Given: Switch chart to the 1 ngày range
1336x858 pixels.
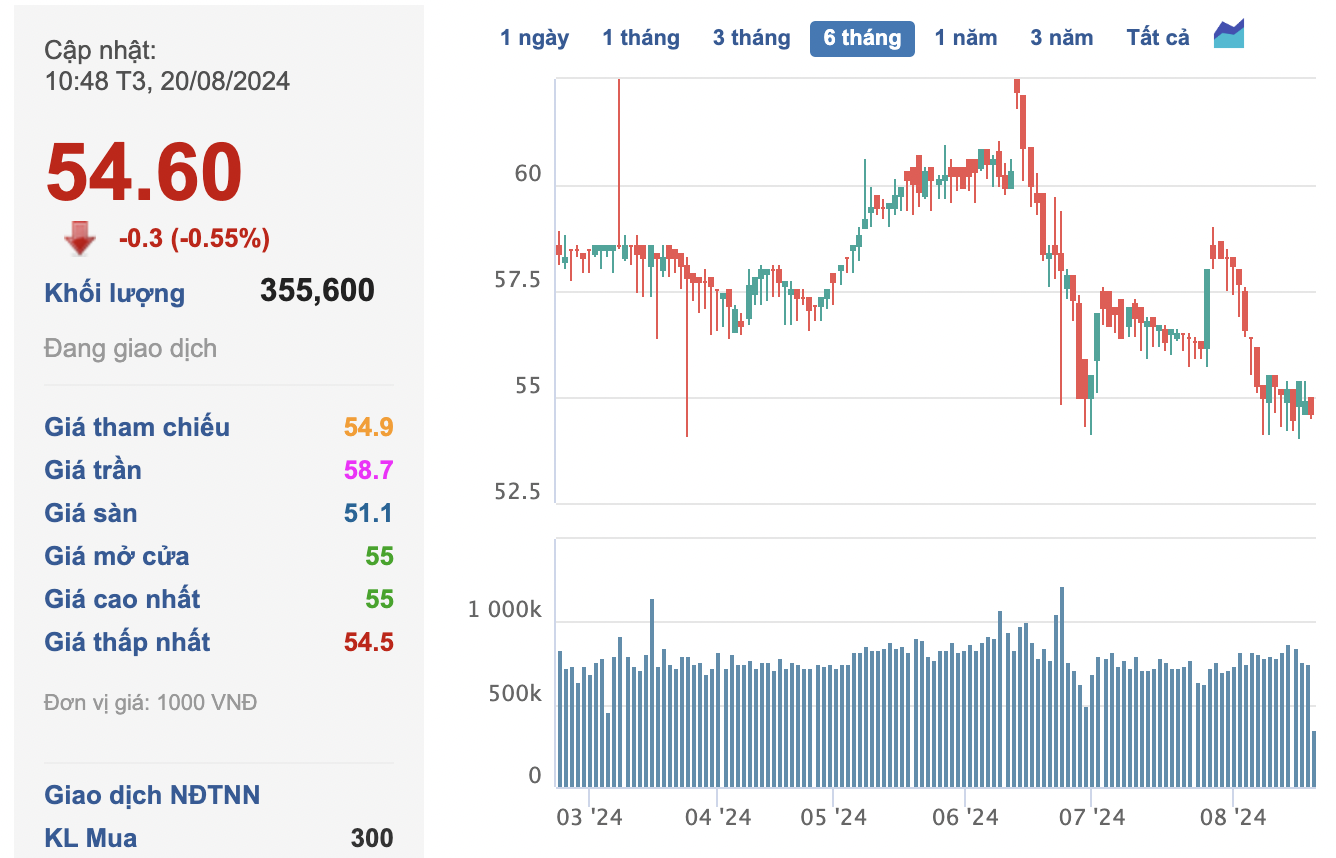Looking at the screenshot, I should 535,38.
